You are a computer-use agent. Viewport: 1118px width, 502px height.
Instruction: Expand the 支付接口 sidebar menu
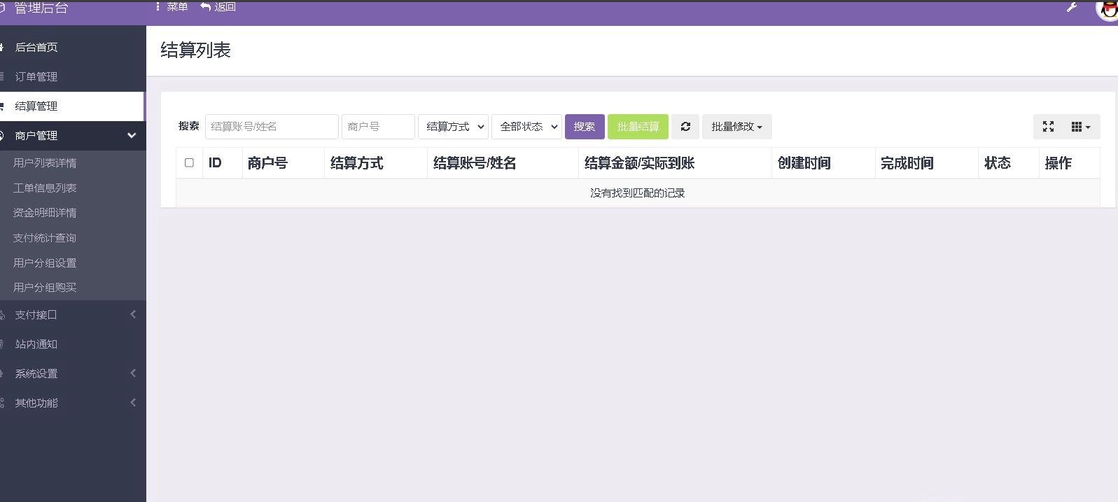pyautogui.click(x=73, y=314)
